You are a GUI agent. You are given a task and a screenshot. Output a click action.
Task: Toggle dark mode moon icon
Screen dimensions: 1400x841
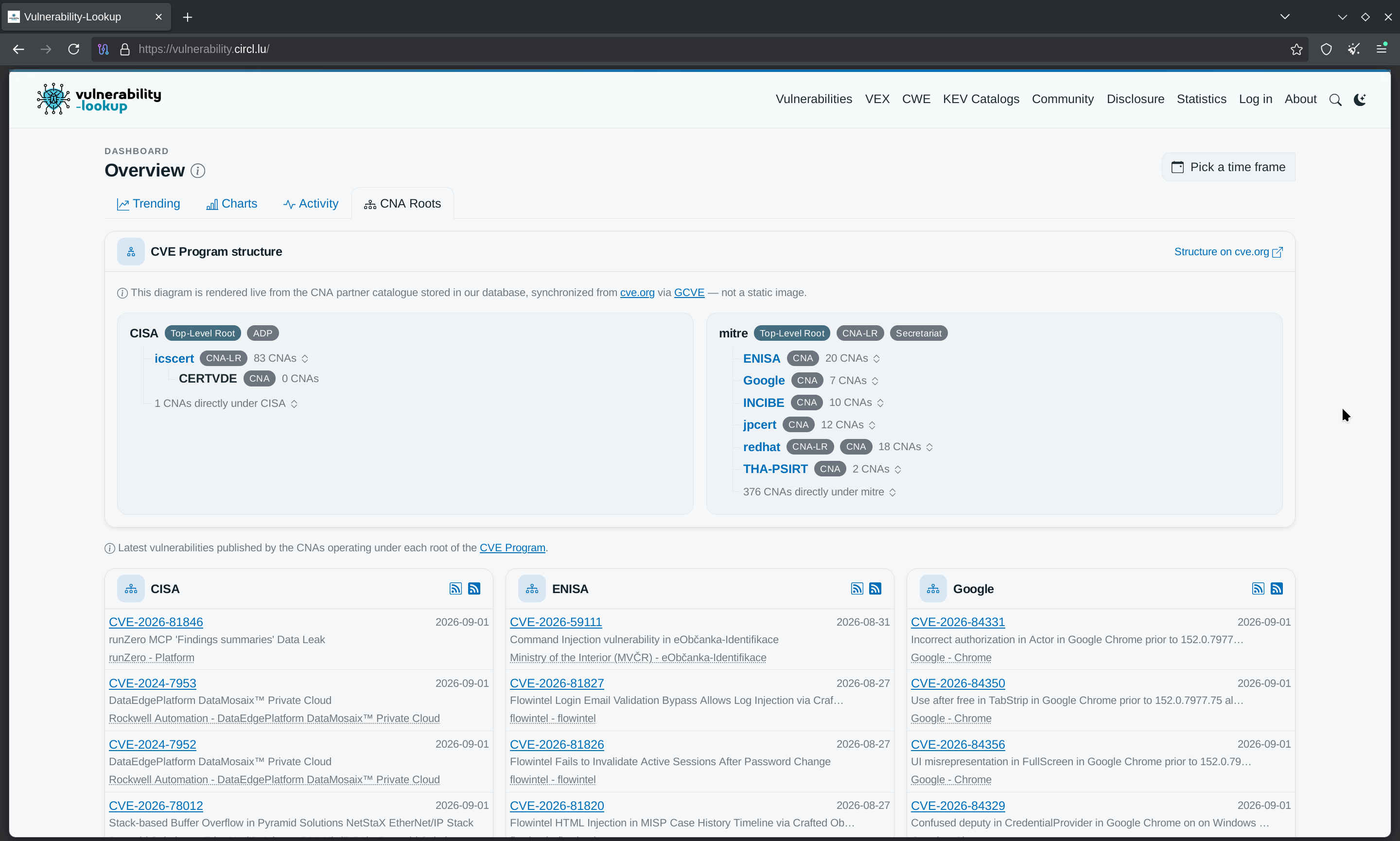(x=1360, y=100)
